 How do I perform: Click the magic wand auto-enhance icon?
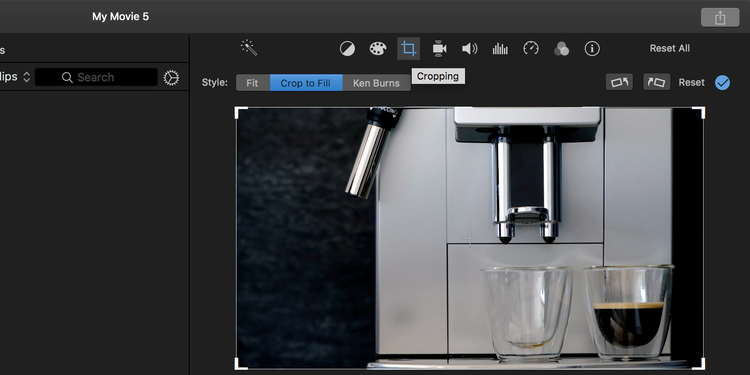coord(249,48)
